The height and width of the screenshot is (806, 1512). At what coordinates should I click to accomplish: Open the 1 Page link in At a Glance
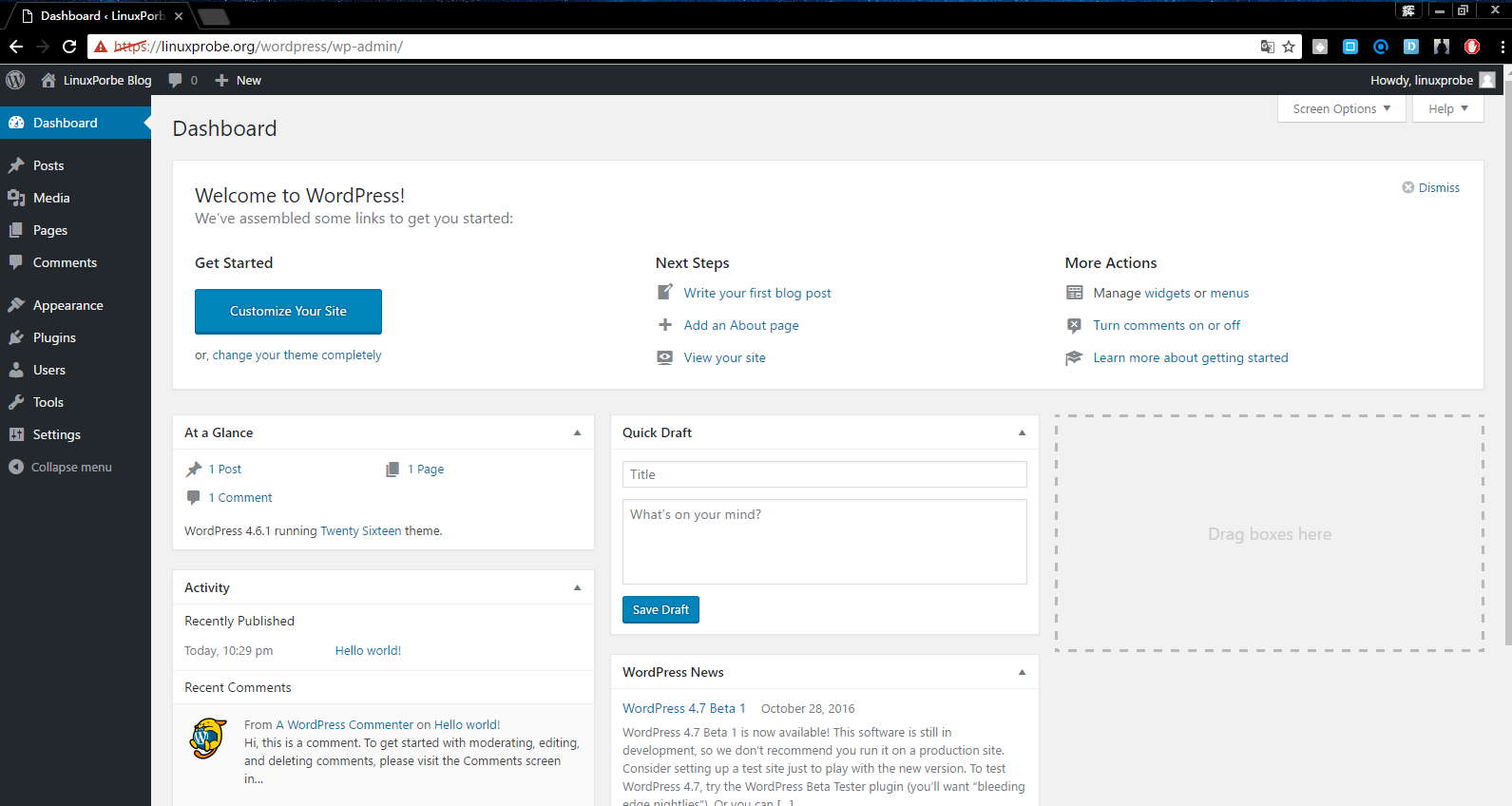coord(426,469)
